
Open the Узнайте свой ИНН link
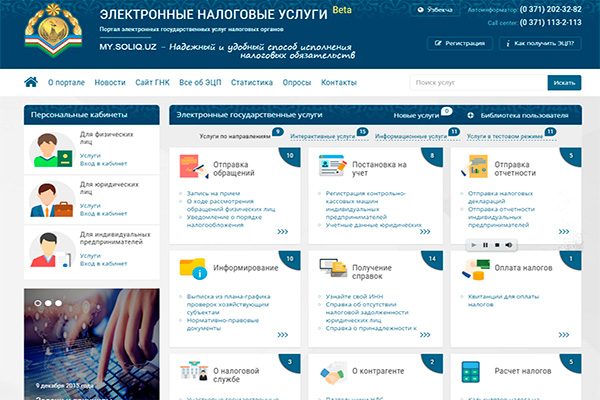tap(354, 296)
